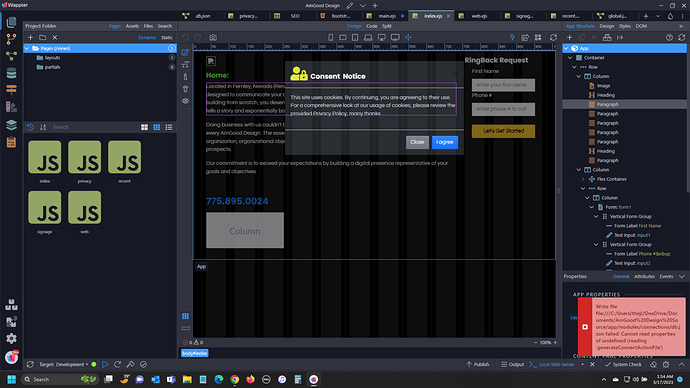Click the Publish button
Viewport: 690px width, 388px height.
pos(477,364)
